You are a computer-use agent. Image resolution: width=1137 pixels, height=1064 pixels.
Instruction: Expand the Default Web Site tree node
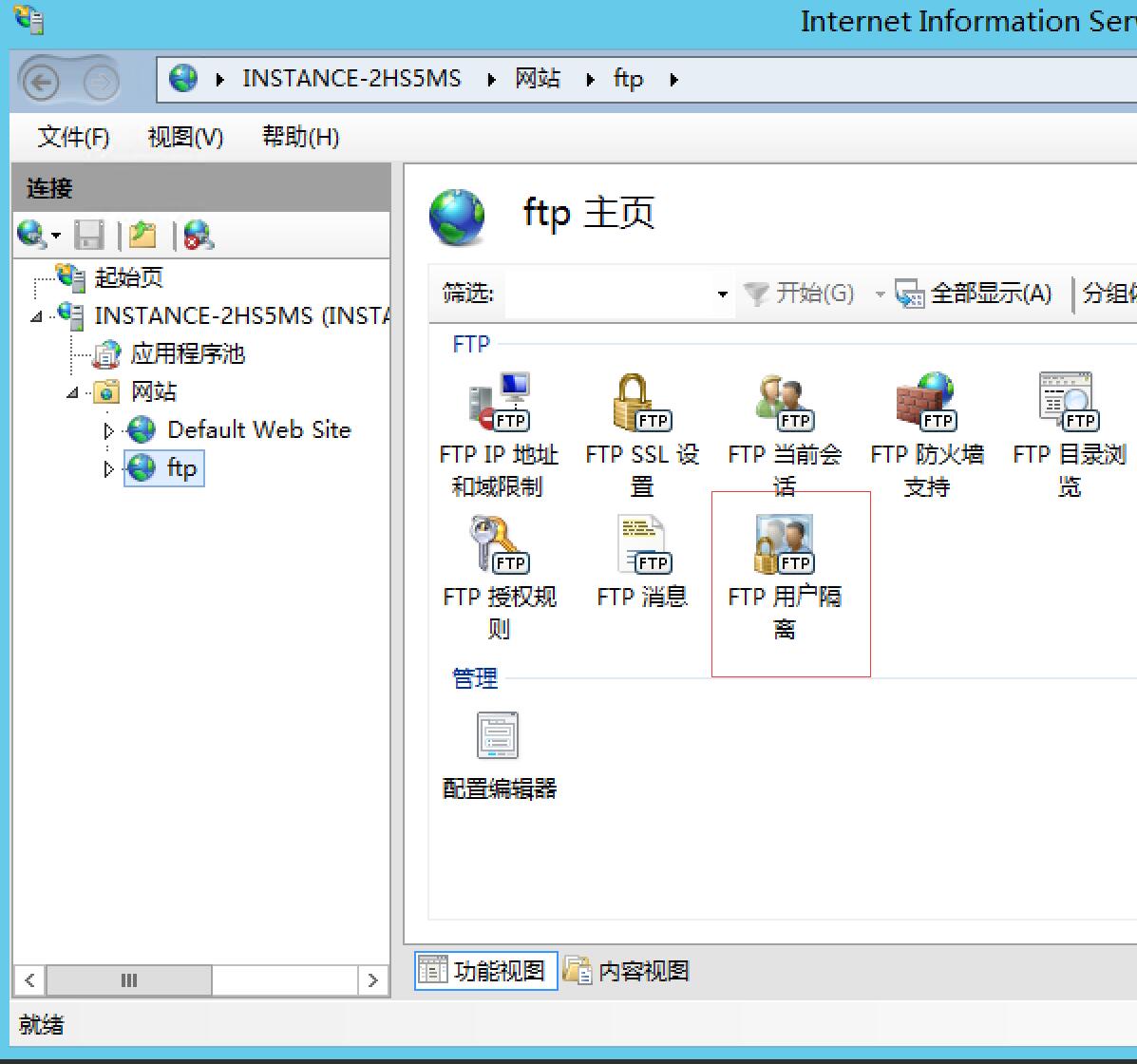tap(109, 431)
